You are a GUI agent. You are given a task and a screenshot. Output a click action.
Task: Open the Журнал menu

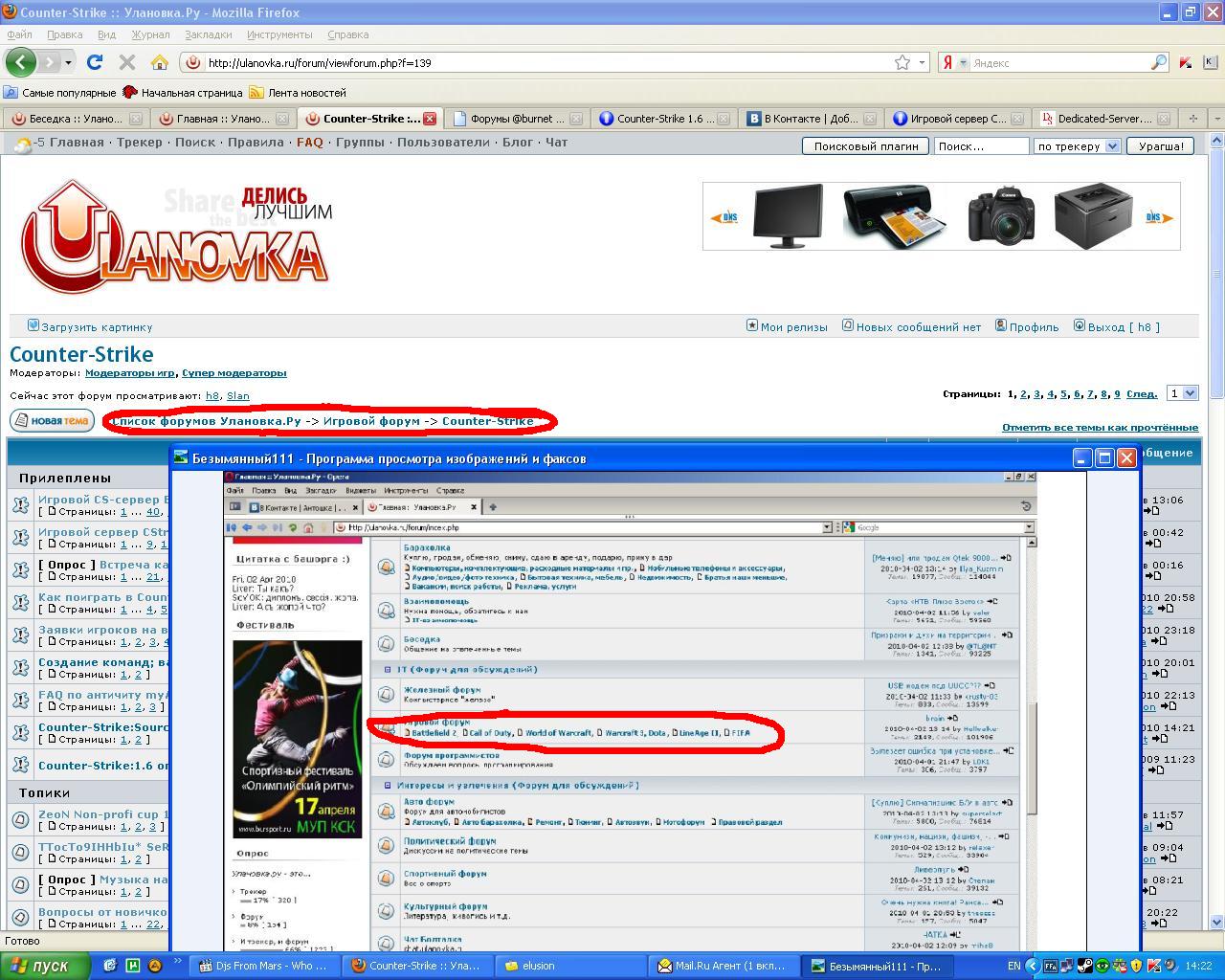click(x=150, y=34)
